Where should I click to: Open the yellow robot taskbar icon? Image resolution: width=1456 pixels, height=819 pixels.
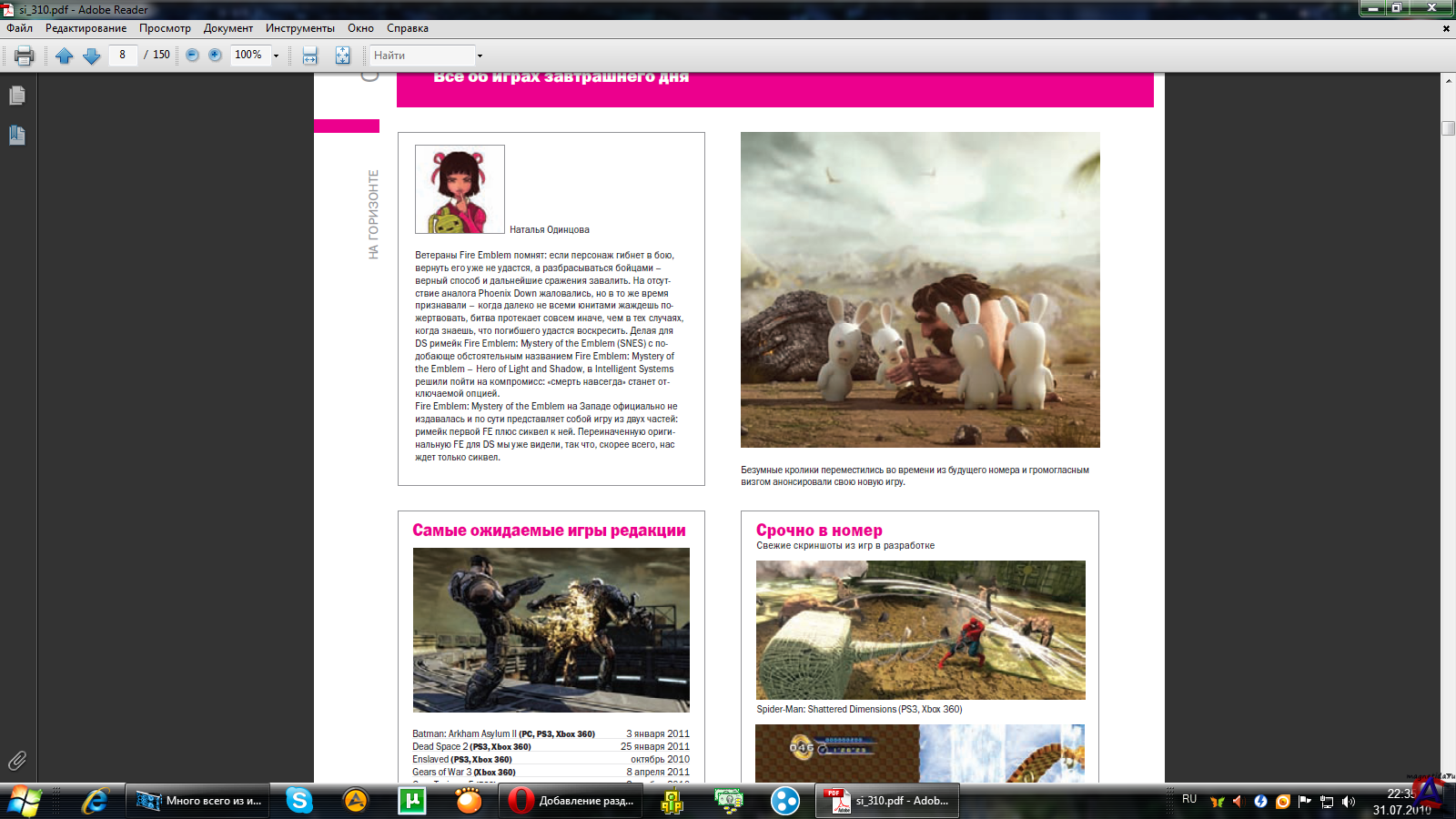[x=672, y=801]
